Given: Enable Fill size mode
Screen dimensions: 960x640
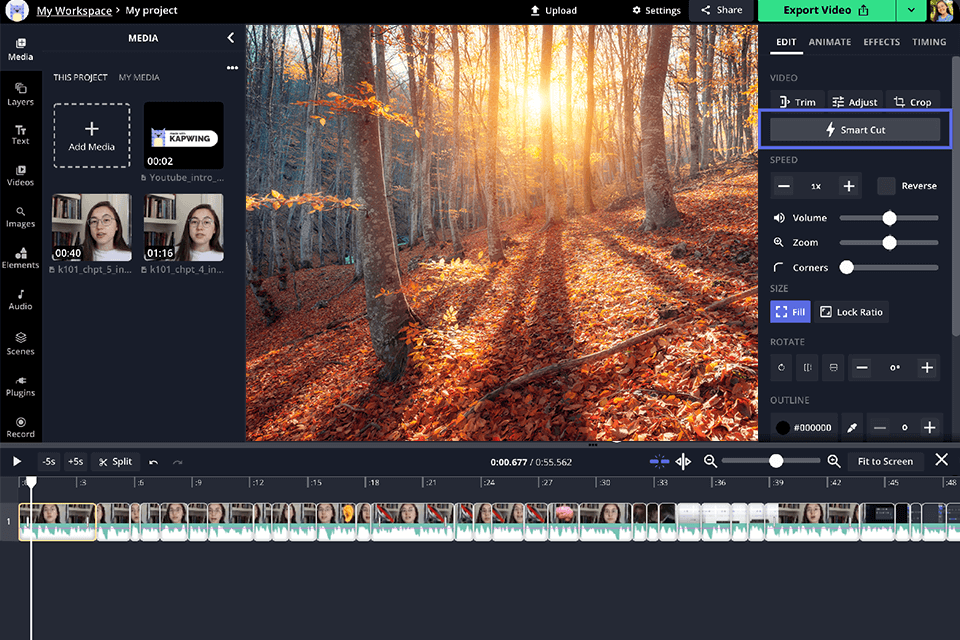Looking at the screenshot, I should tap(790, 312).
